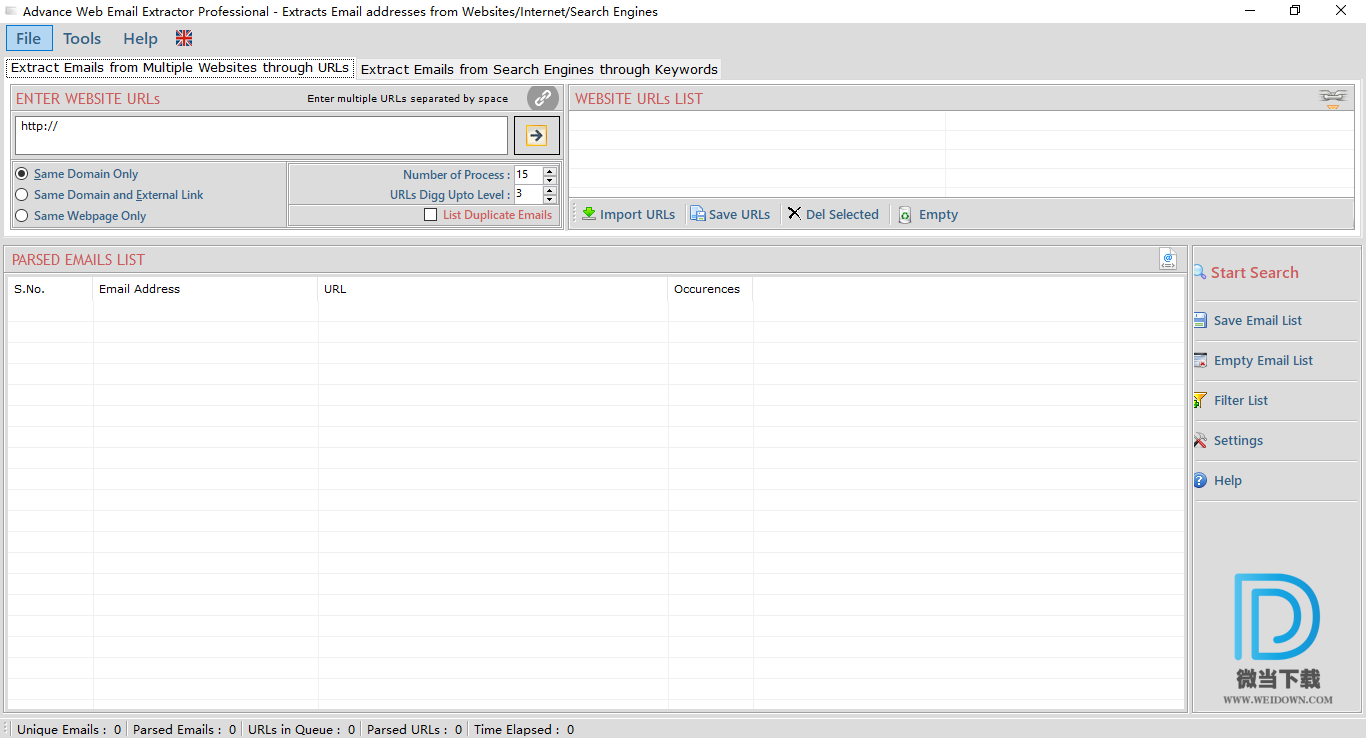Select Same Webpage Only option

22,216
